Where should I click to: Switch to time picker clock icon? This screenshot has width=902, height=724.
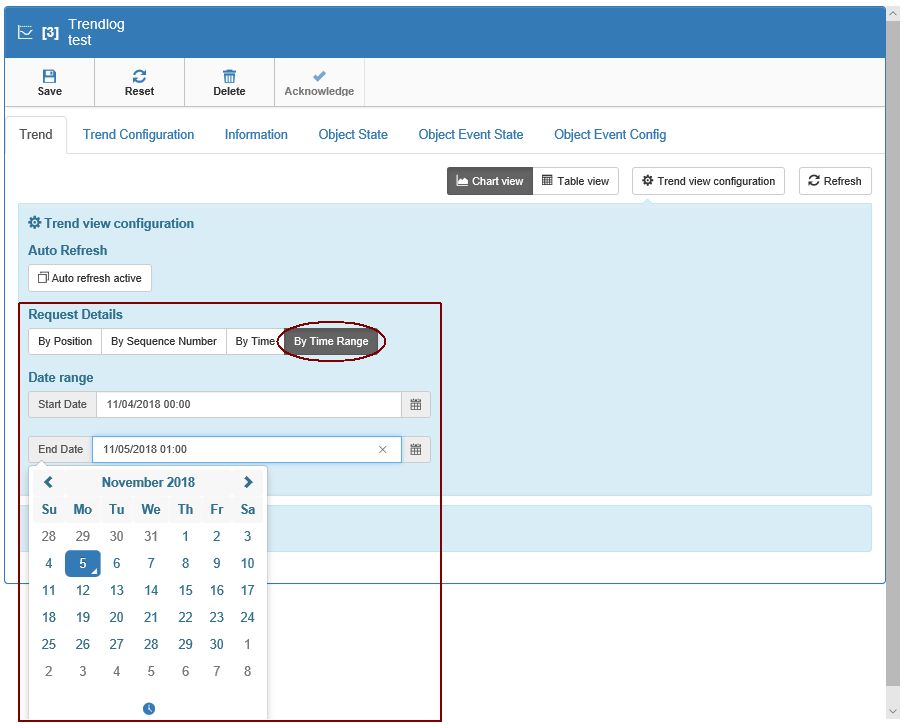(x=149, y=709)
